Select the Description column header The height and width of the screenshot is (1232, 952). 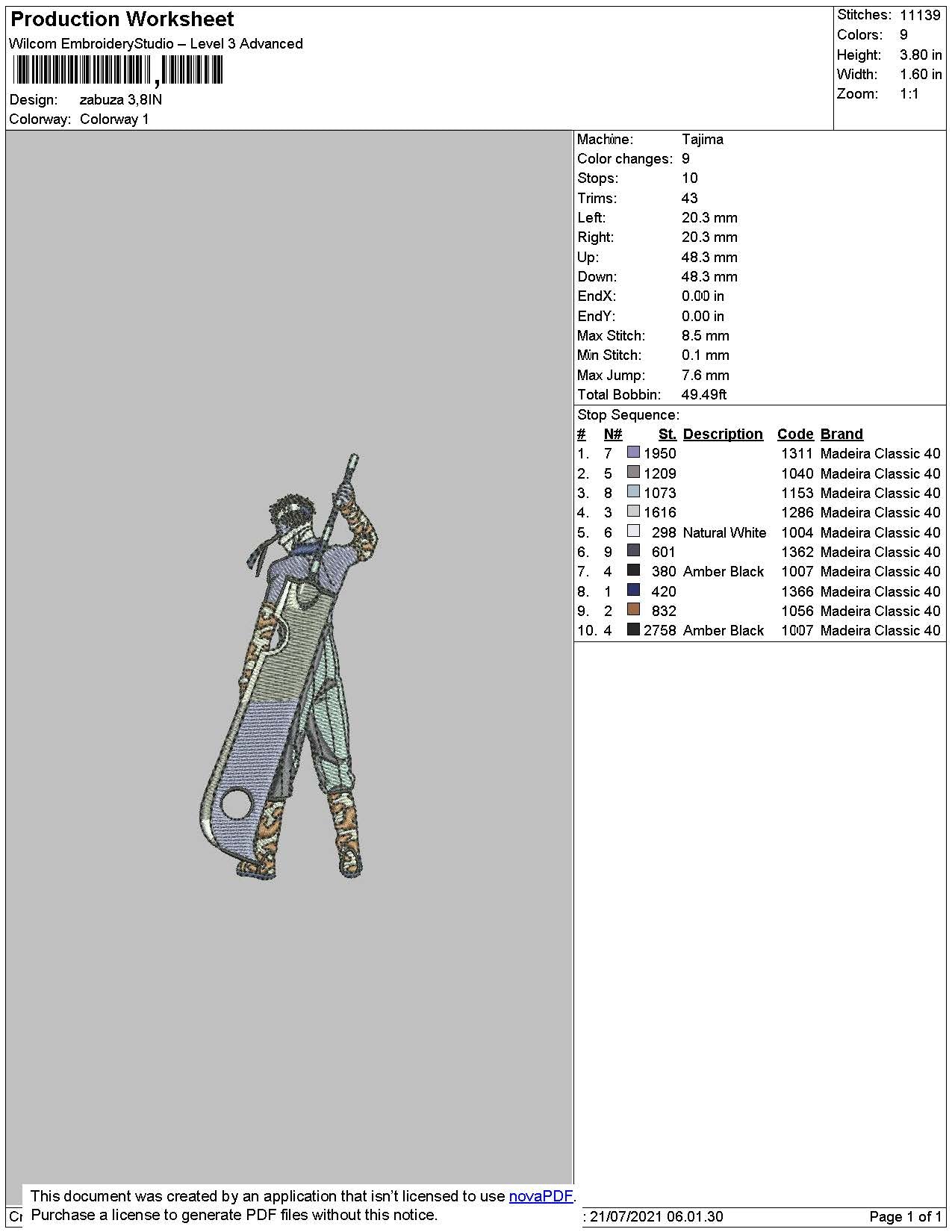click(723, 434)
